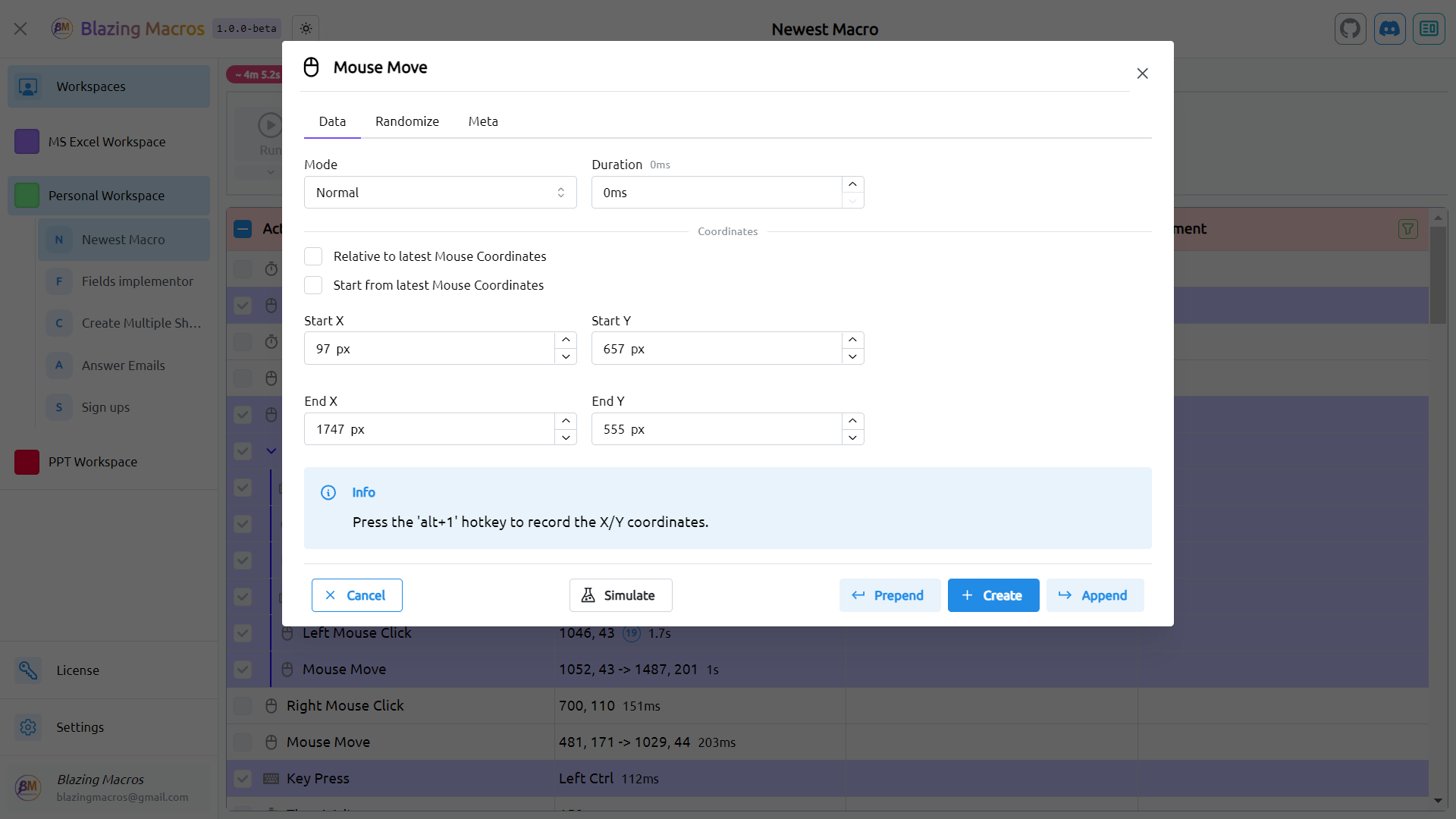This screenshot has width=1456, height=819.
Task: Check Start from latest Mouse Coordinates
Action: (x=313, y=285)
